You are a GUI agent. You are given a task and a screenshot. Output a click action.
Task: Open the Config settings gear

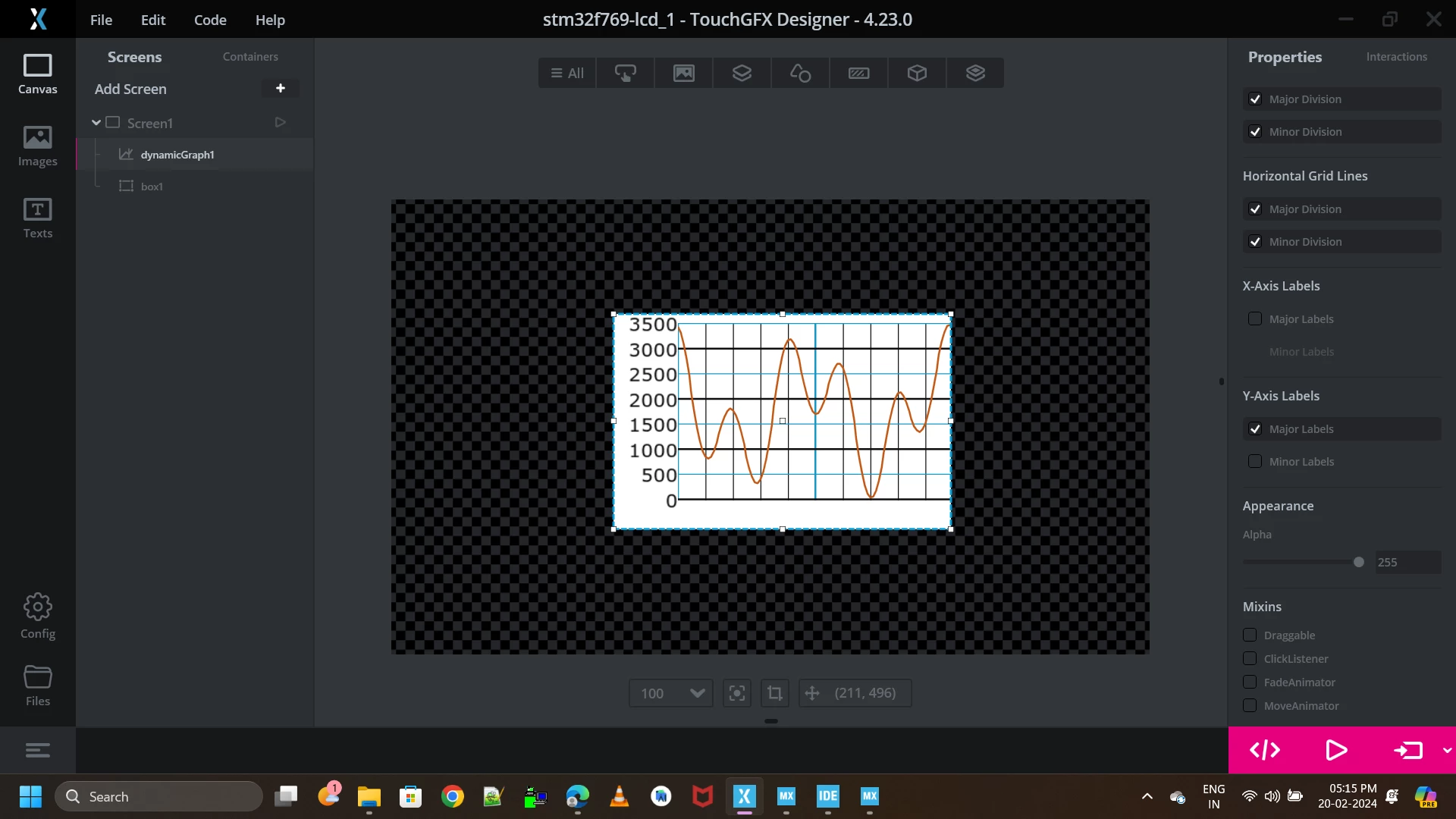pos(37,617)
